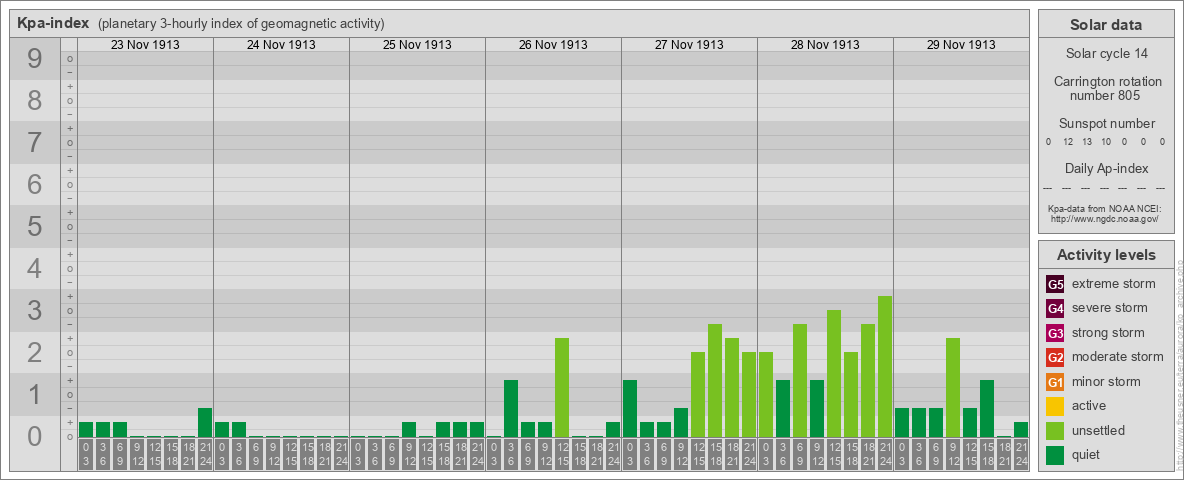Click the G4 severe storm icon

click(x=1055, y=309)
